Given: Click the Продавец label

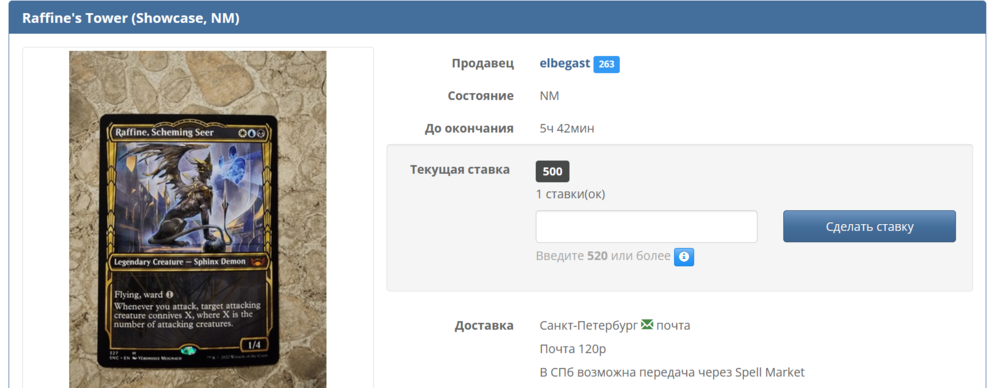Looking at the screenshot, I should [x=483, y=64].
